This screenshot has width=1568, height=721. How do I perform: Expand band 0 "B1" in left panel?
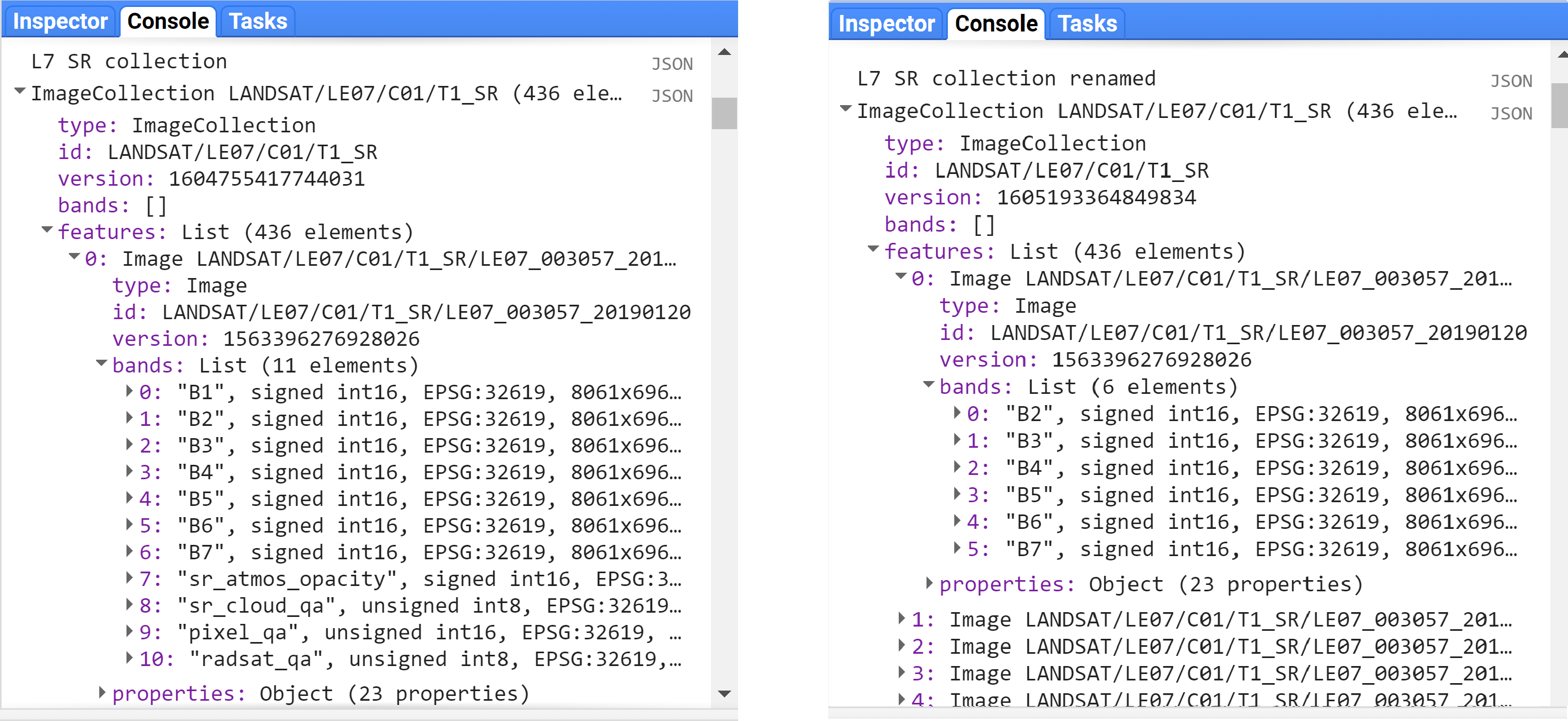tap(129, 391)
